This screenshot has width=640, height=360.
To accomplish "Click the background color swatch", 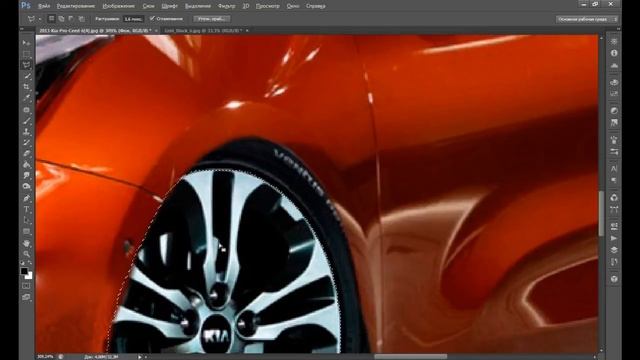I will (29, 276).
